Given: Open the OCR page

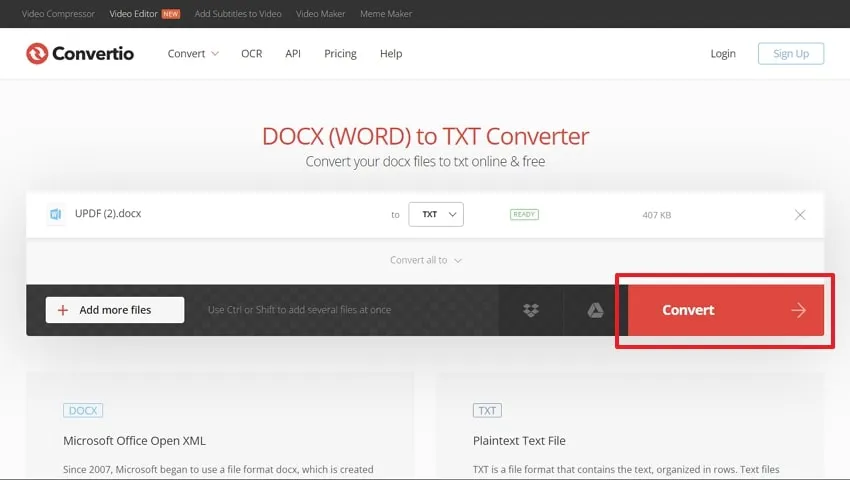Looking at the screenshot, I should 252,54.
